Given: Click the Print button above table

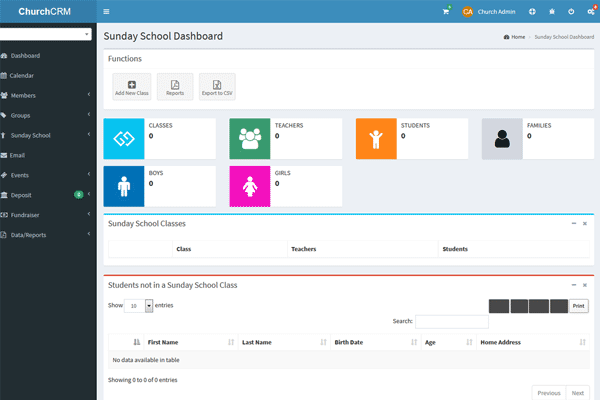Looking at the screenshot, I should 579,306.
